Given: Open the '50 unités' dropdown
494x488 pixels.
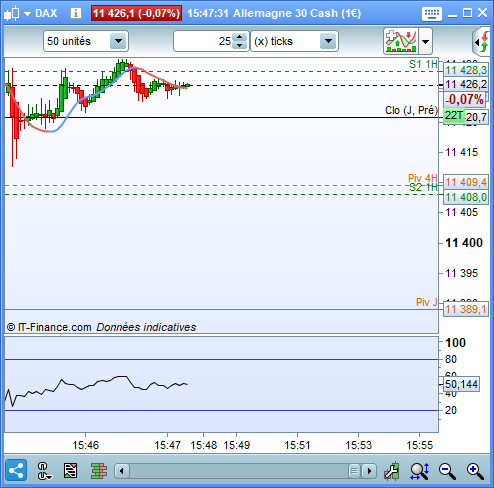Looking at the screenshot, I should 86,41.
